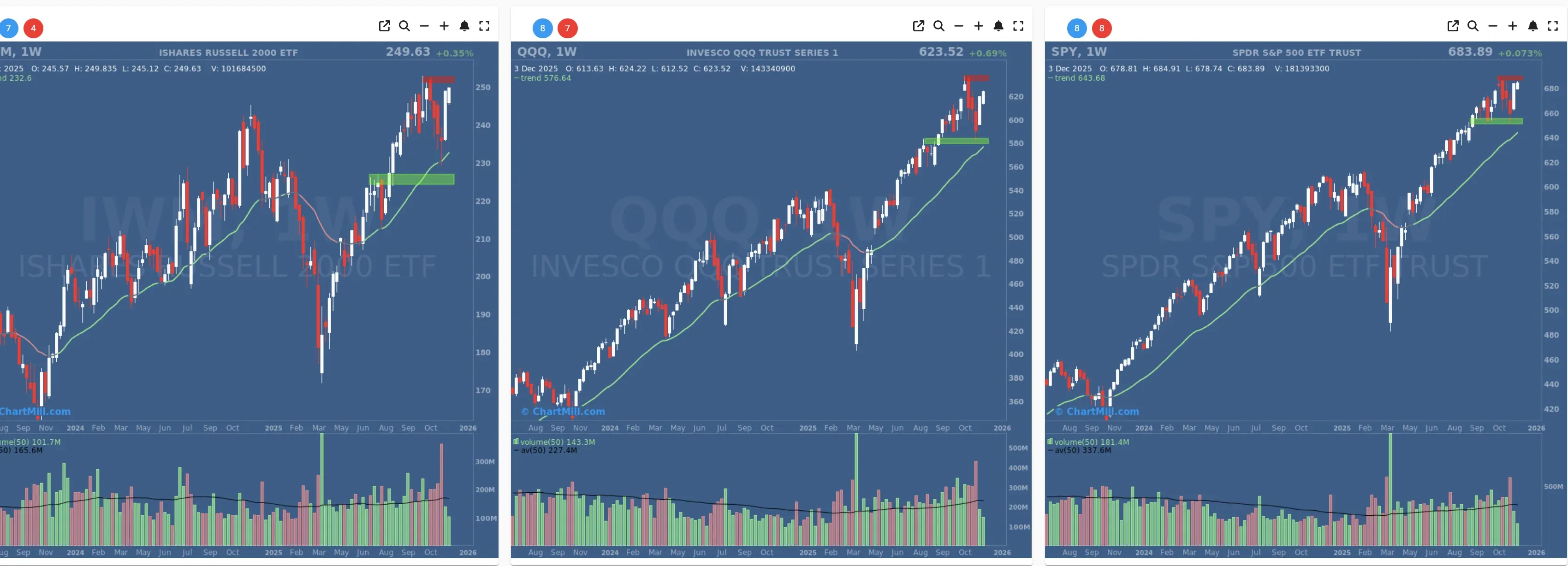Click the blue rating badge on SPY

1076,28
